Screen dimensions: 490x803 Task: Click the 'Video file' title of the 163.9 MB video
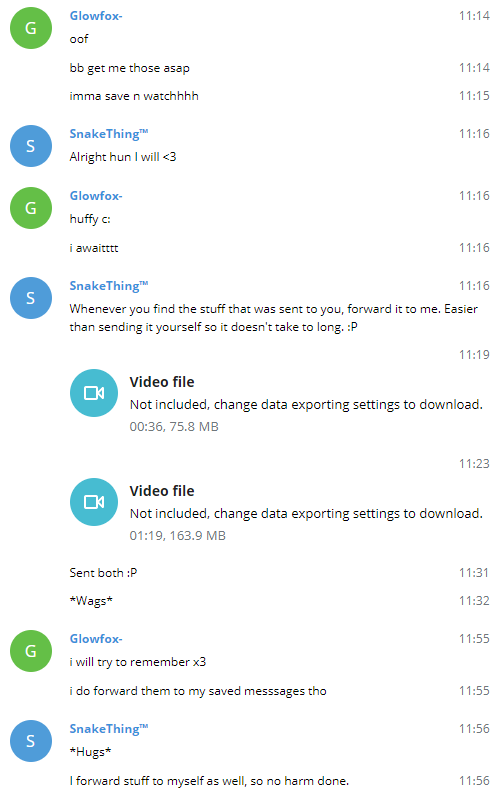click(162, 491)
